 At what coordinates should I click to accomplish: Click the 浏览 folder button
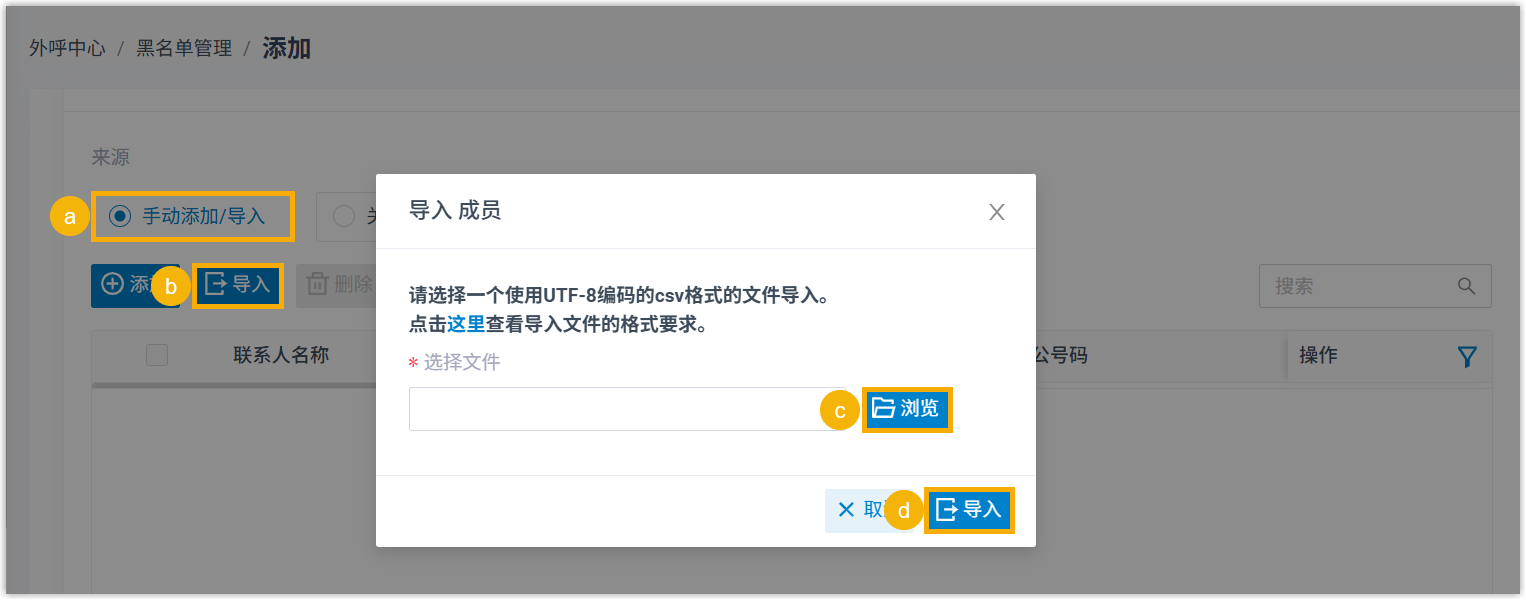[x=907, y=408]
